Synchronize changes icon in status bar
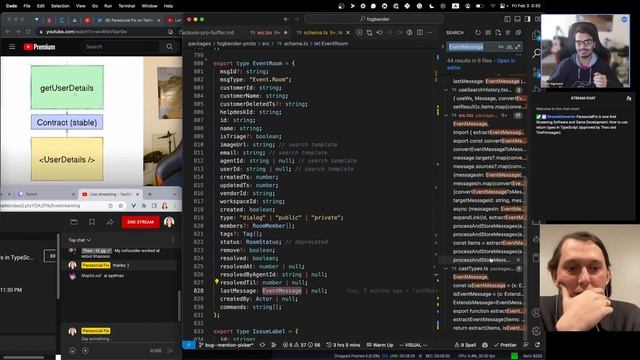Viewport: 640px width, 360px height. point(262,345)
